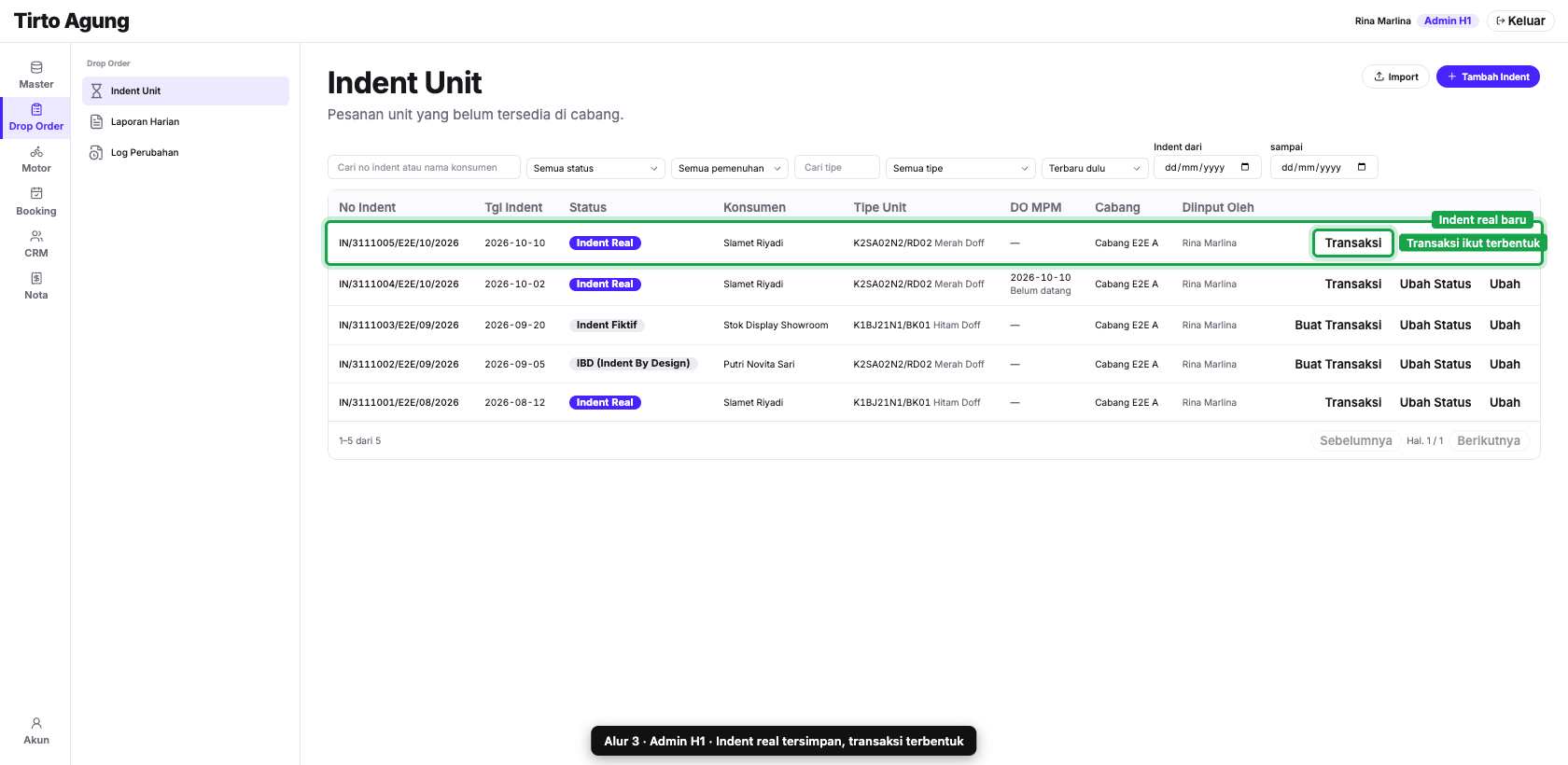Click Keluar to log out
The width and height of the screenshot is (1568, 765).
point(1520,21)
